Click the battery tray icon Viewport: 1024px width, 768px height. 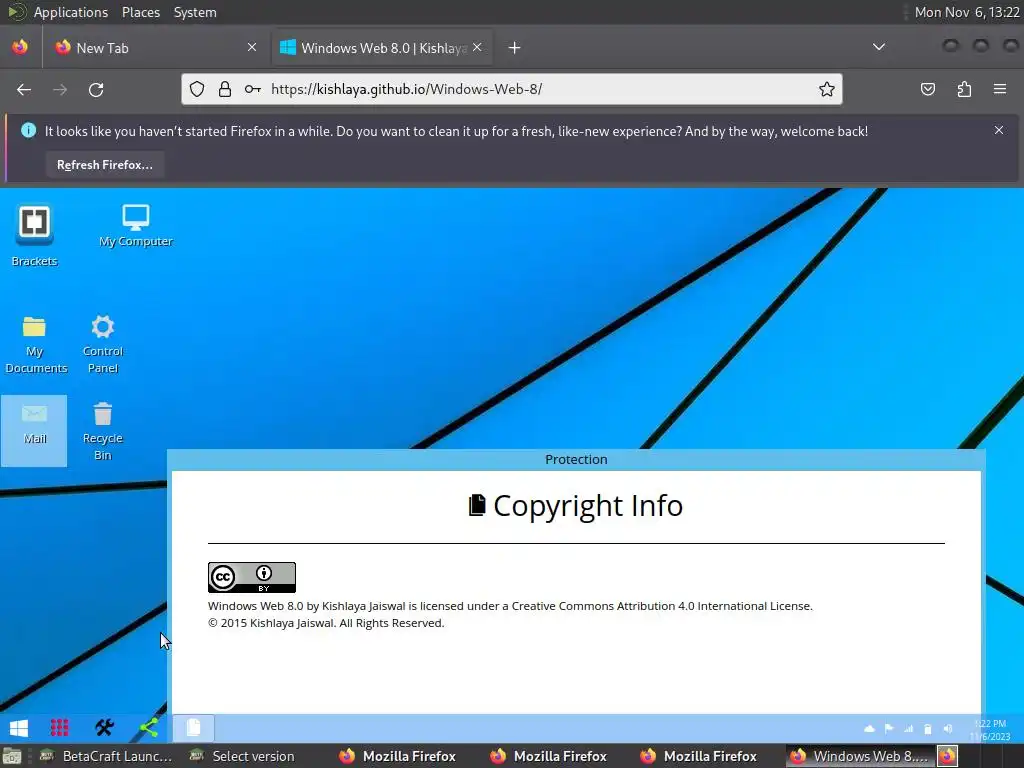point(928,729)
